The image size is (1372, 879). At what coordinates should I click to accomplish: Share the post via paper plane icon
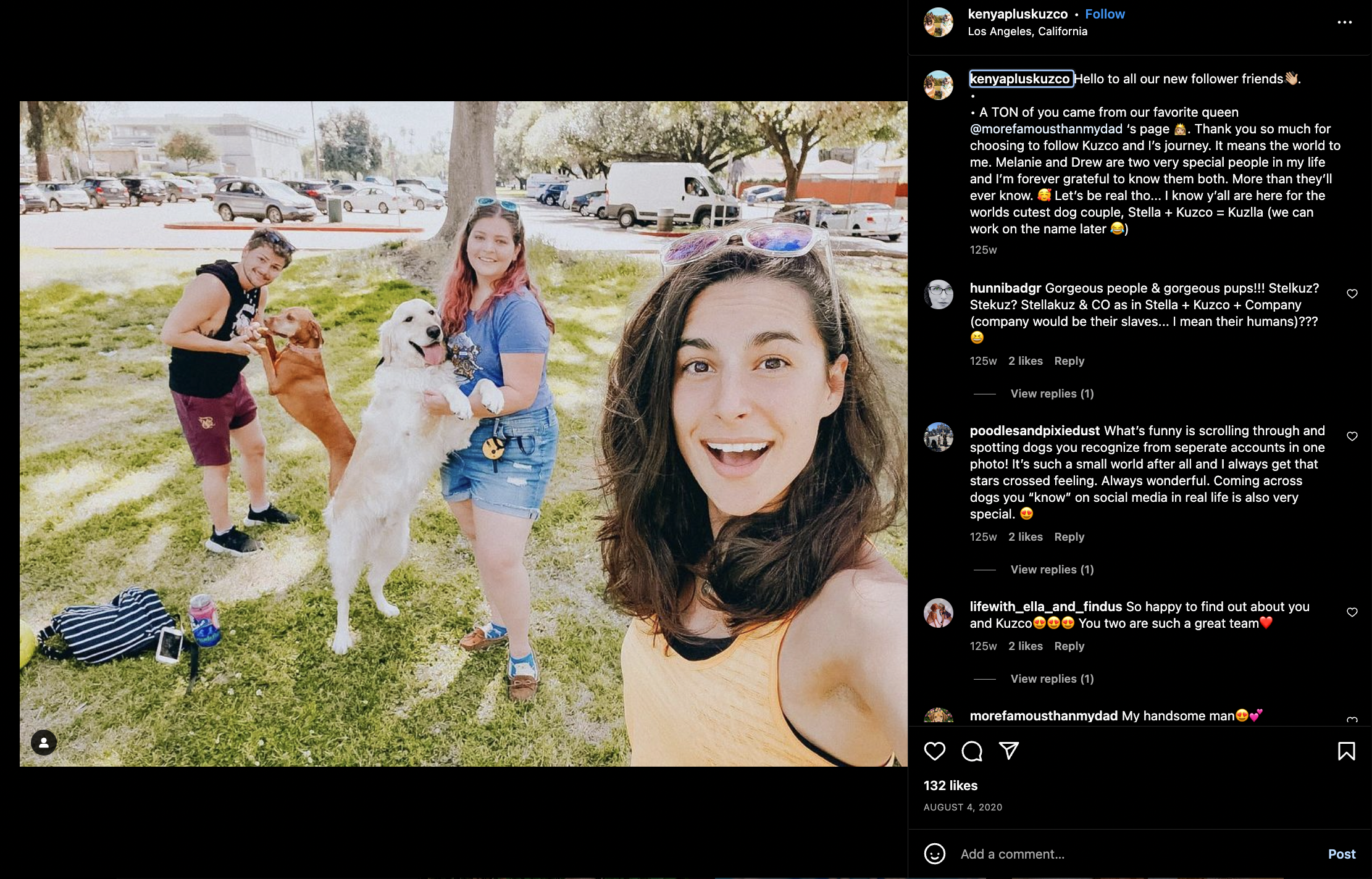1009,751
